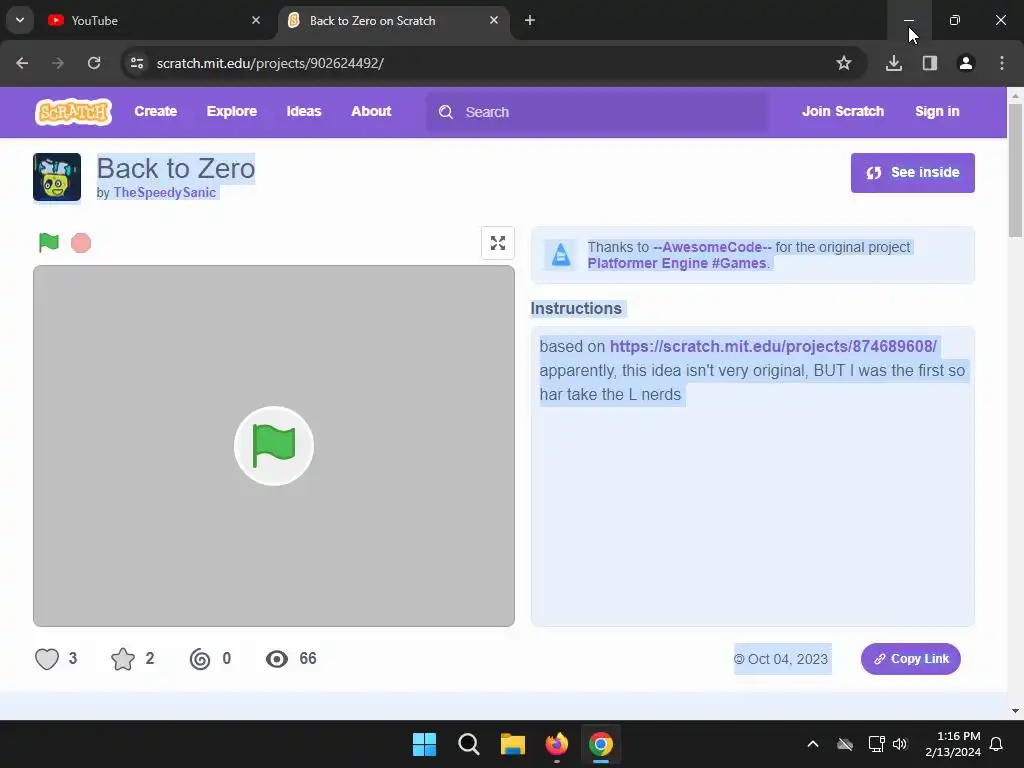1024x768 pixels.
Task: Click the Scratch logo
Action: tap(73, 112)
